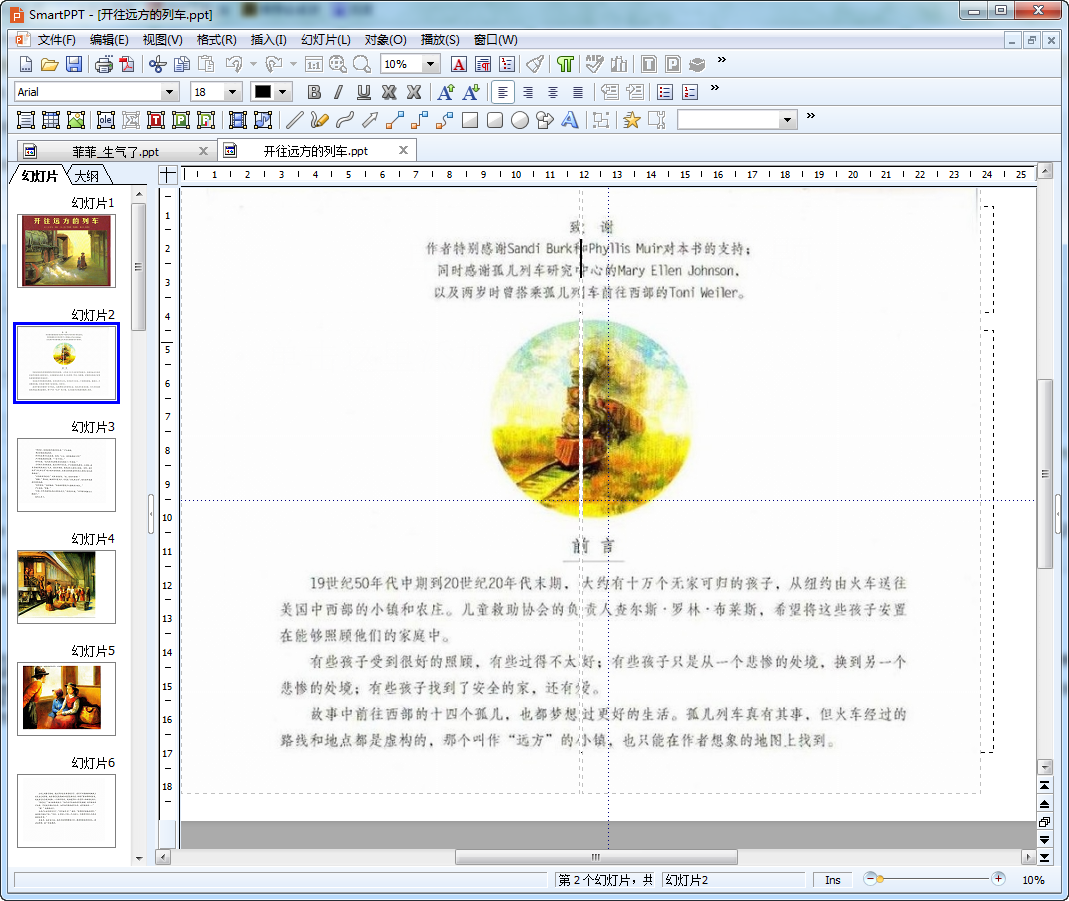
Task: Increase font size icon
Action: pos(446,92)
